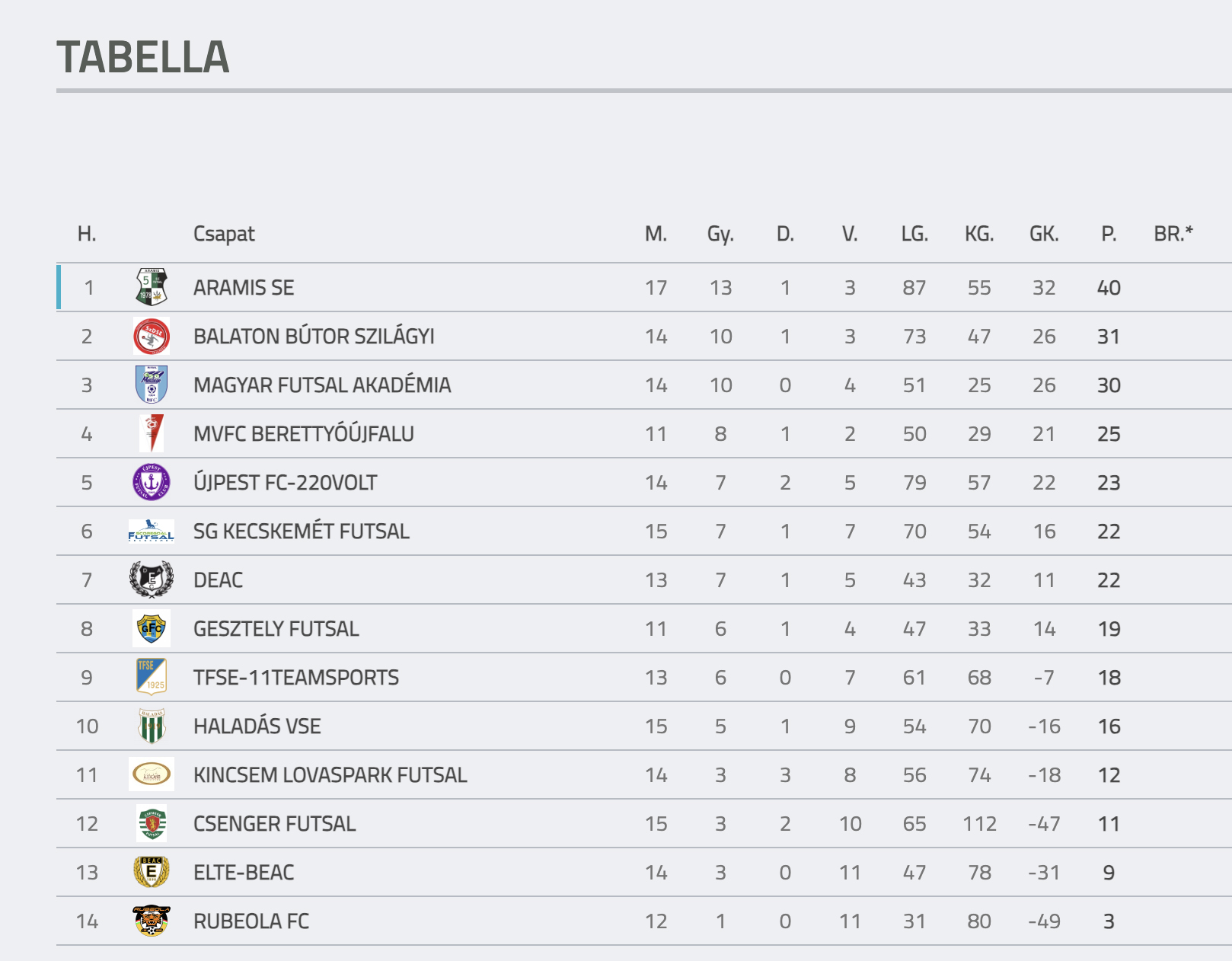Open the Magyar Futsal Akadémia crest
The width and height of the screenshot is (1232, 961).
pos(151,385)
